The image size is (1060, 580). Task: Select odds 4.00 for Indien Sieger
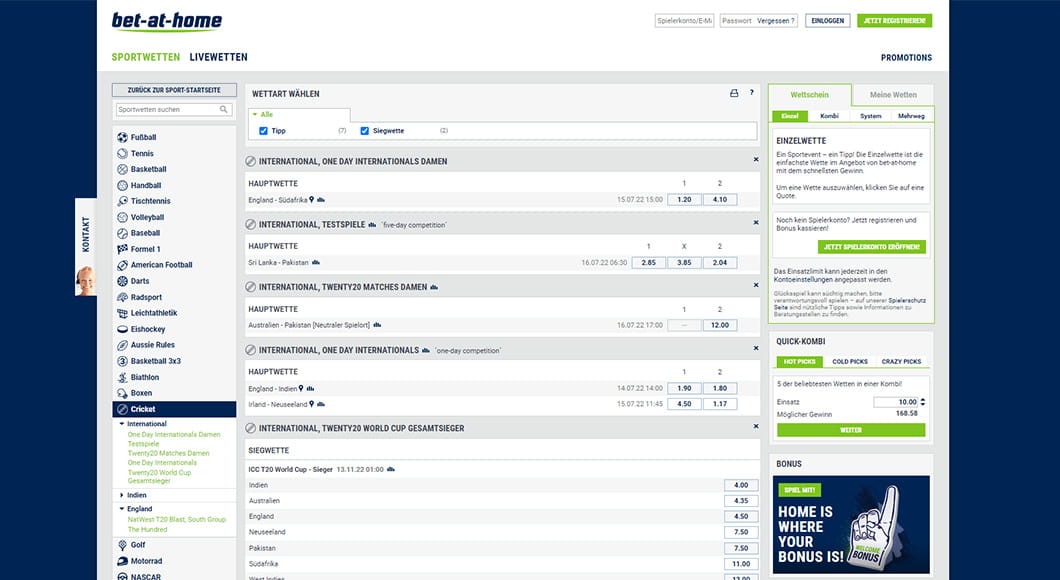pyautogui.click(x=741, y=485)
